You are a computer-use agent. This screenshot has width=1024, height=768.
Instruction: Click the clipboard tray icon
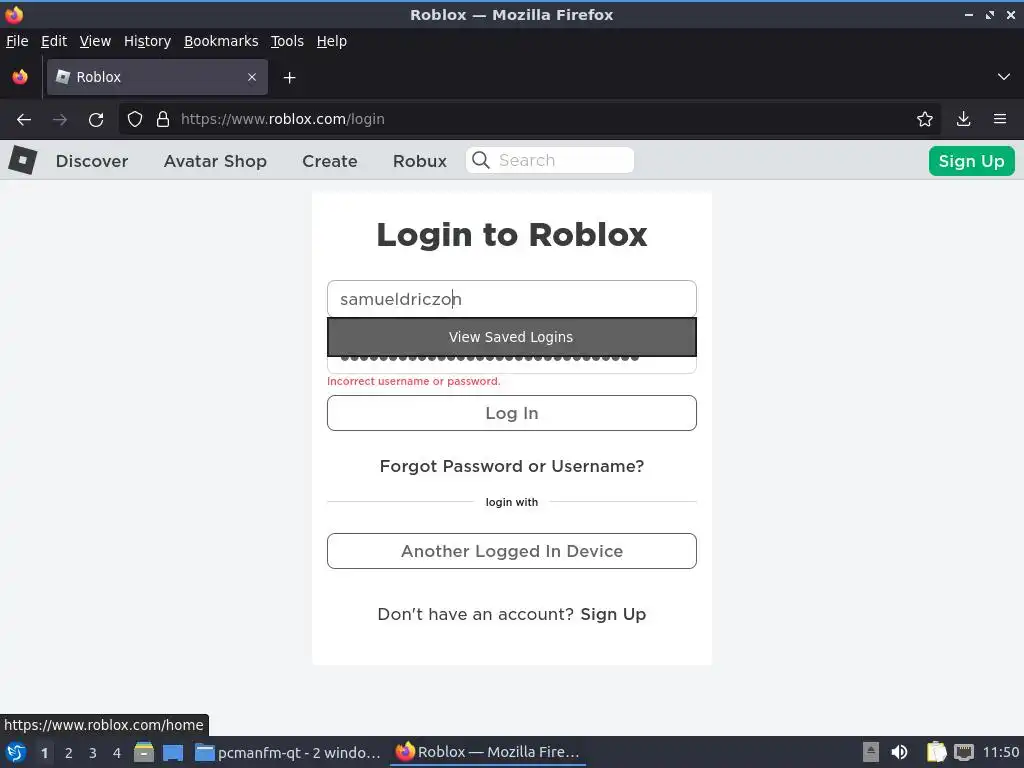[936, 752]
